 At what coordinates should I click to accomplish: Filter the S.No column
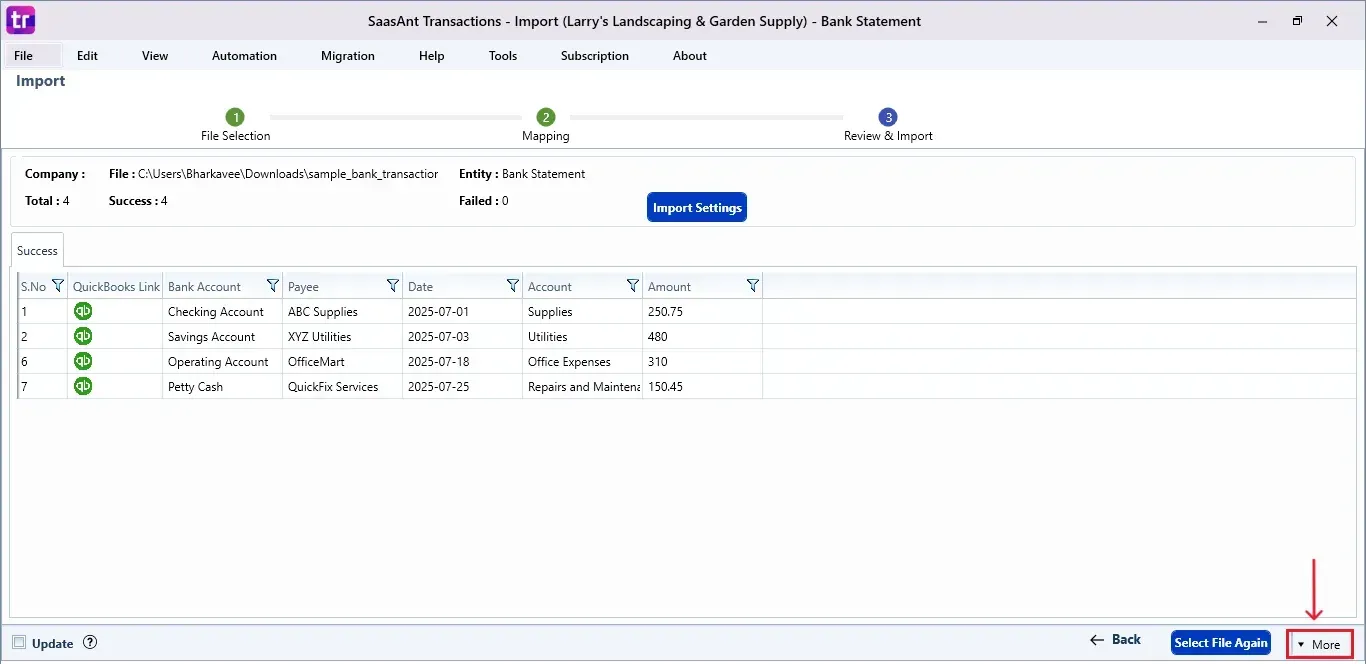(57, 286)
